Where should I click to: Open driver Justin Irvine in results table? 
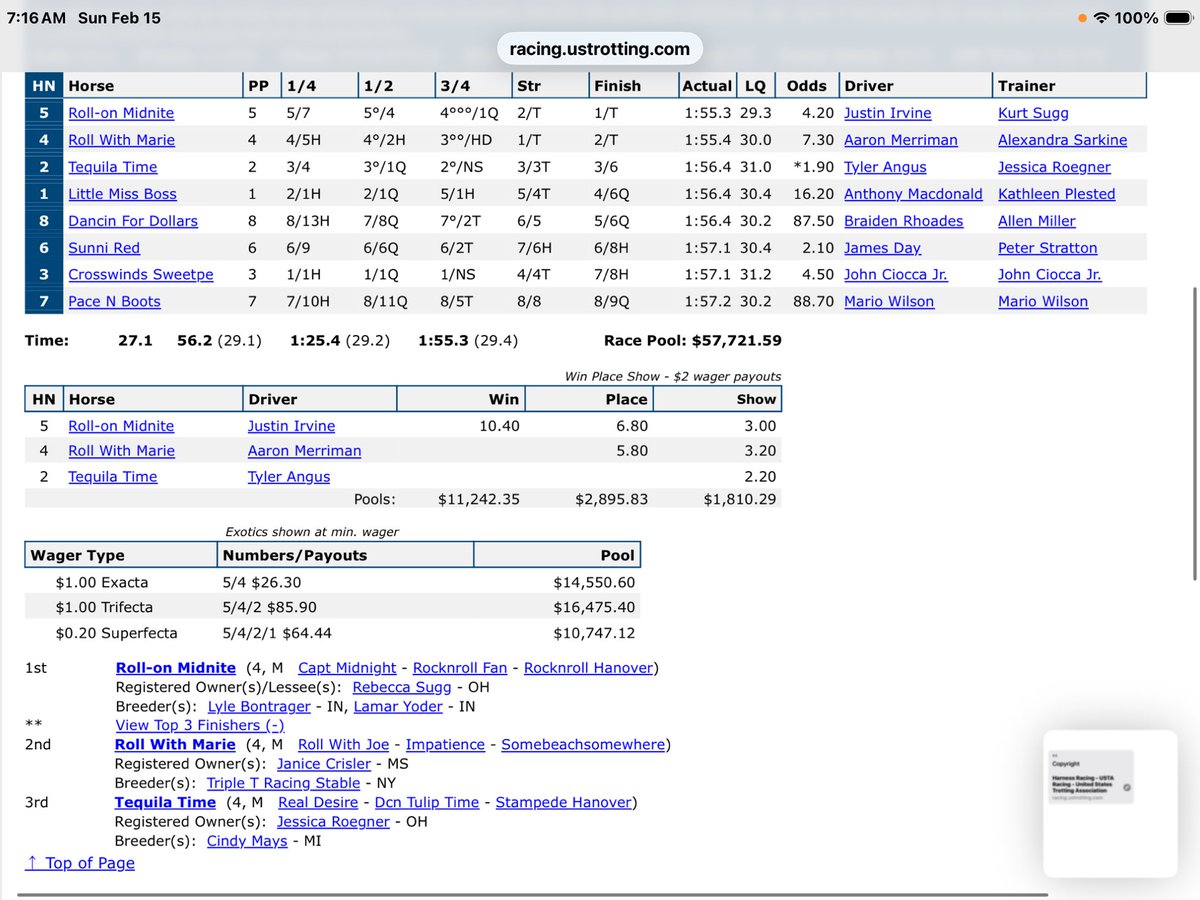(887, 113)
